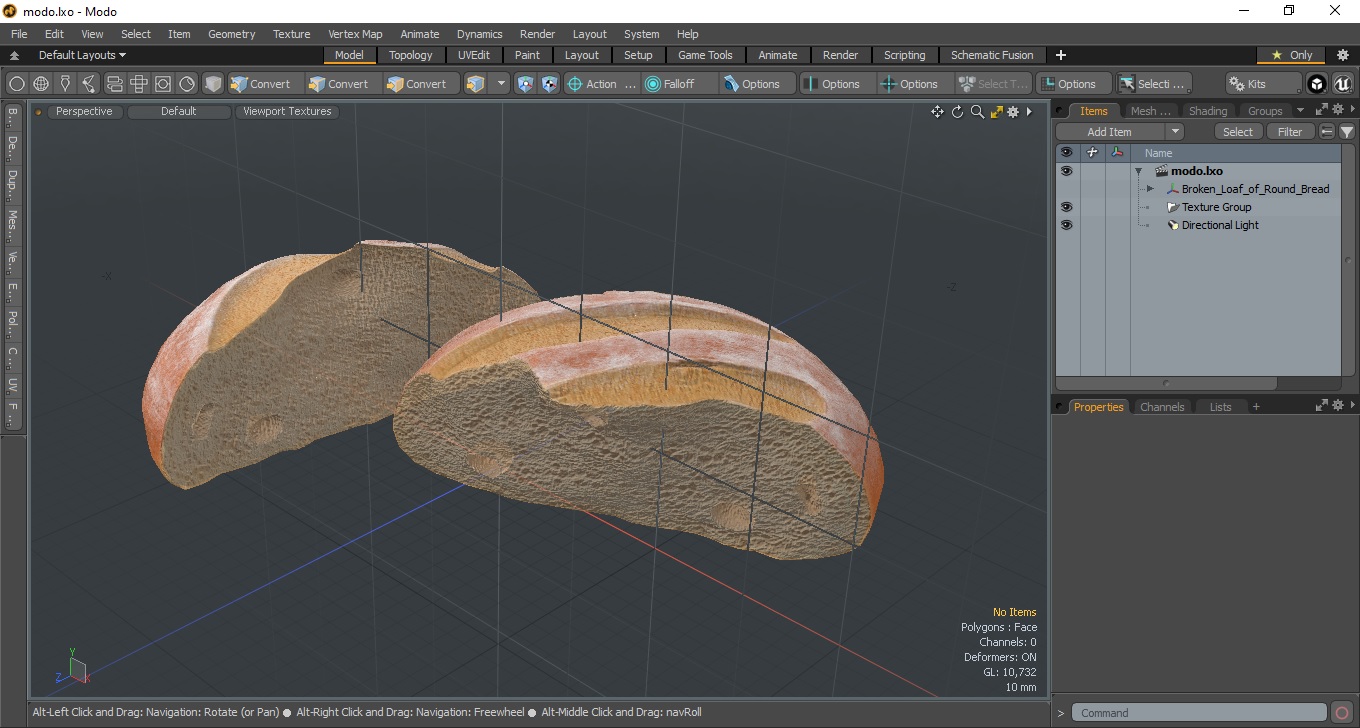Click the Select T... toolbar button
The height and width of the screenshot is (728, 1360).
point(993,84)
